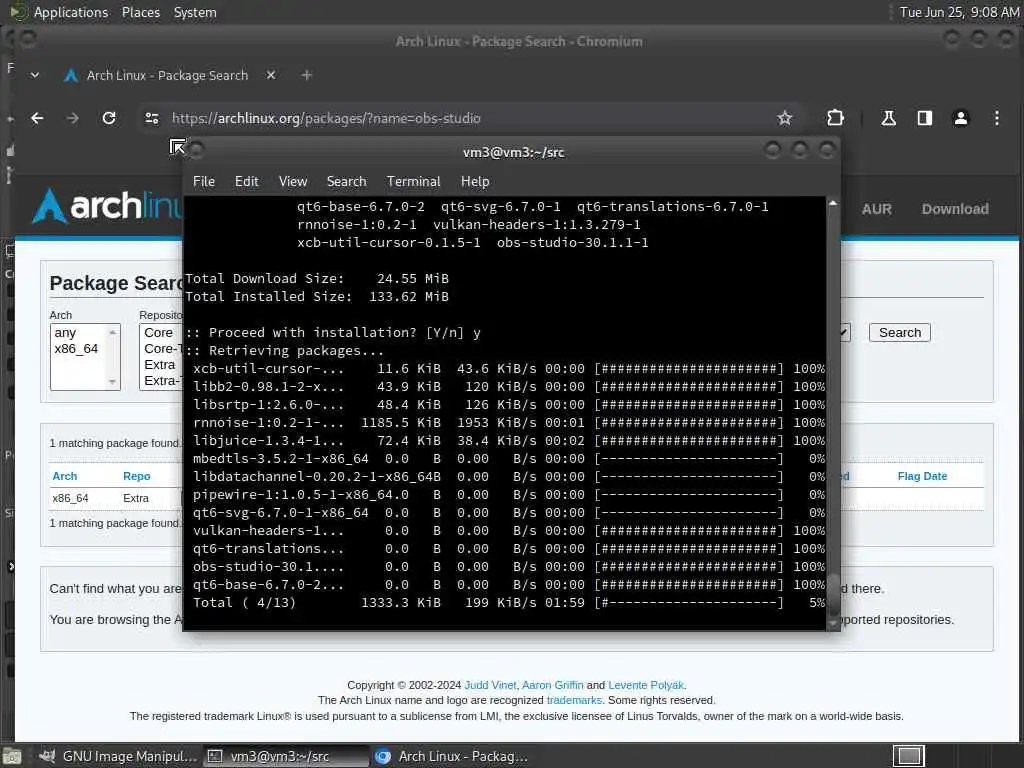Viewport: 1024px width, 768px height.
Task: Open a new browser tab
Action: click(306, 75)
